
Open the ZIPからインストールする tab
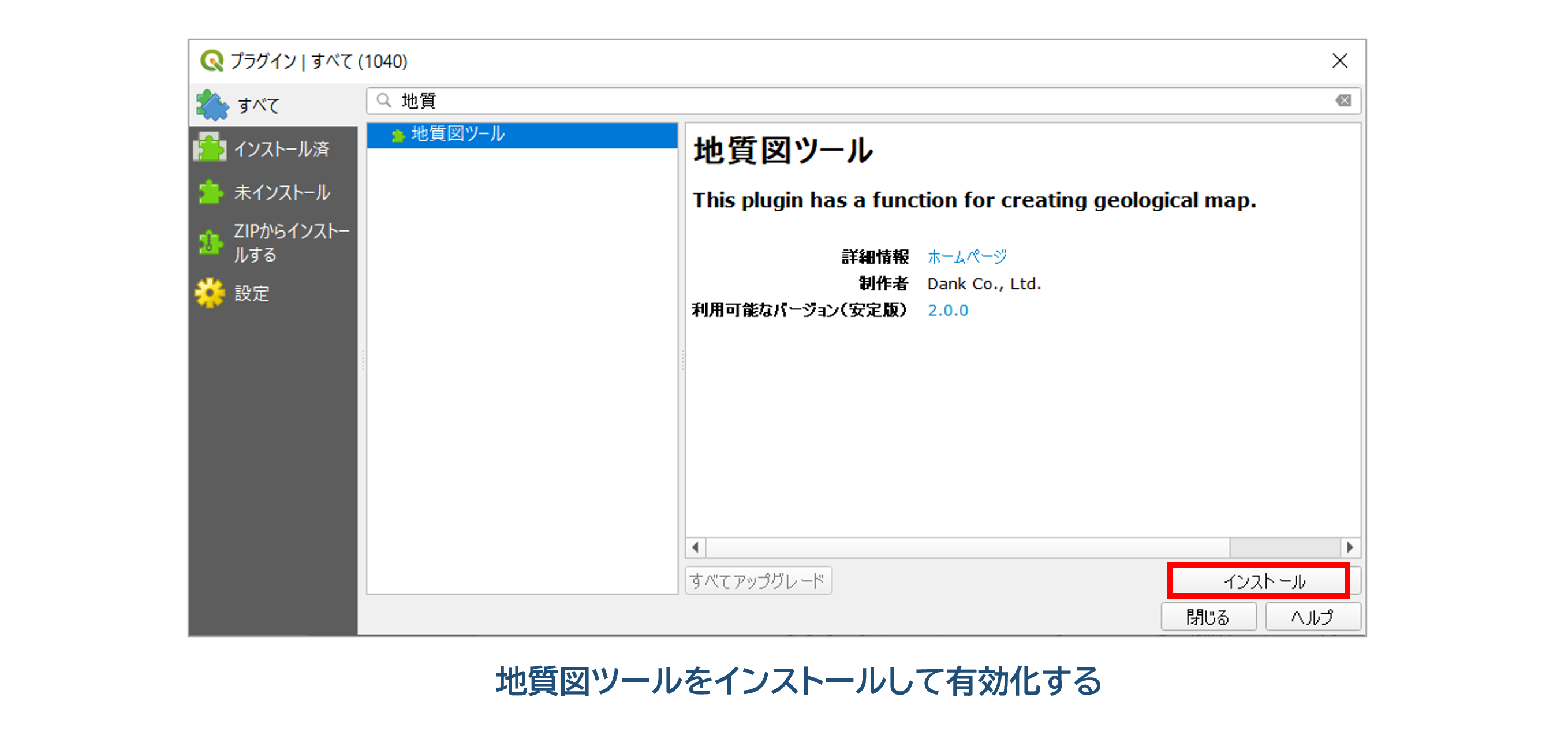273,243
